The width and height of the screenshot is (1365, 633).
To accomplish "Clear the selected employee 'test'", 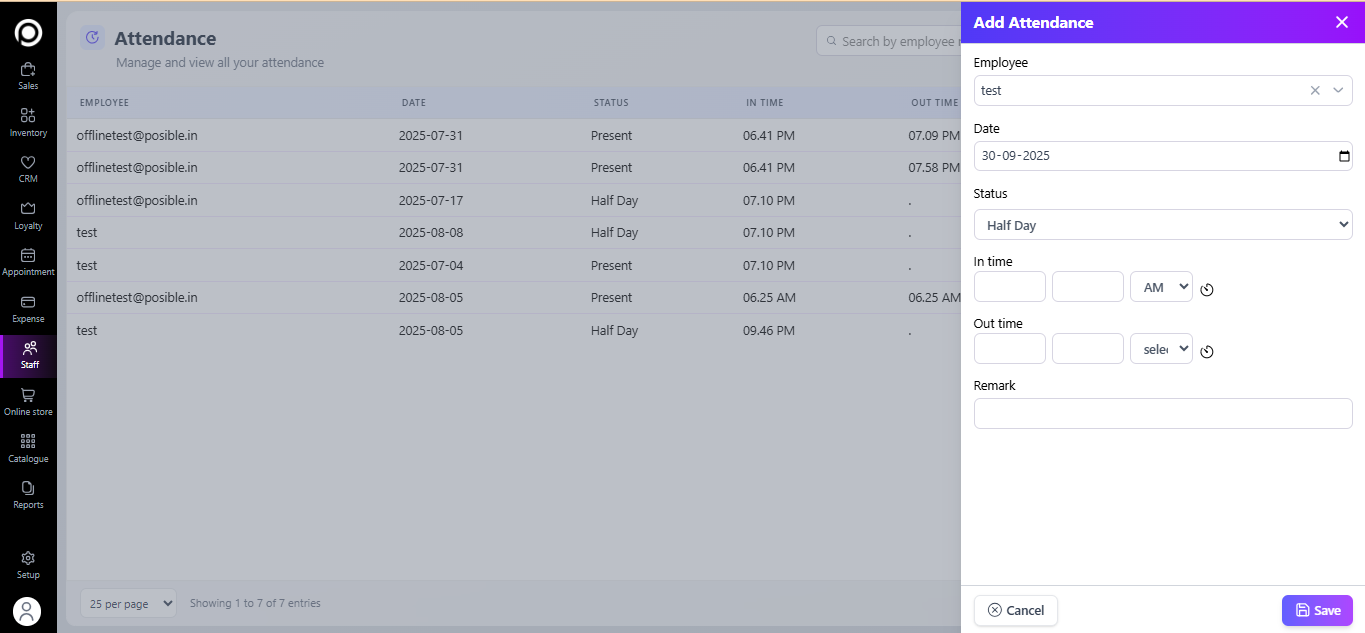I will click(x=1315, y=91).
